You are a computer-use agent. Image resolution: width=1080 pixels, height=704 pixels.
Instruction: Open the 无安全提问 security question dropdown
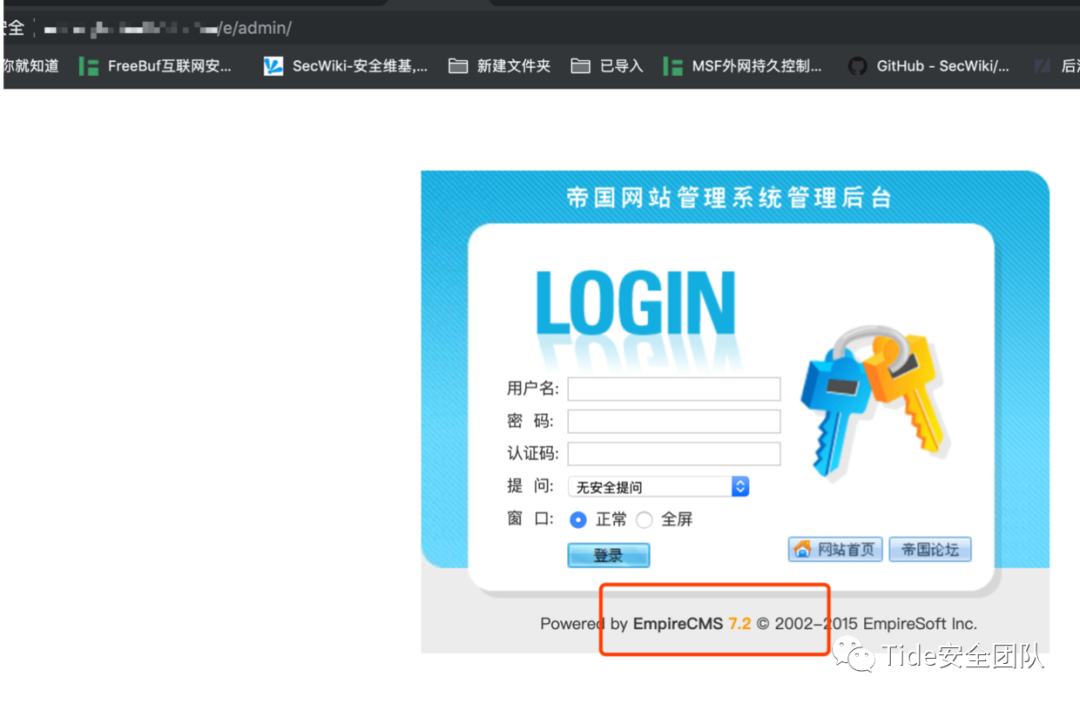pyautogui.click(x=658, y=487)
